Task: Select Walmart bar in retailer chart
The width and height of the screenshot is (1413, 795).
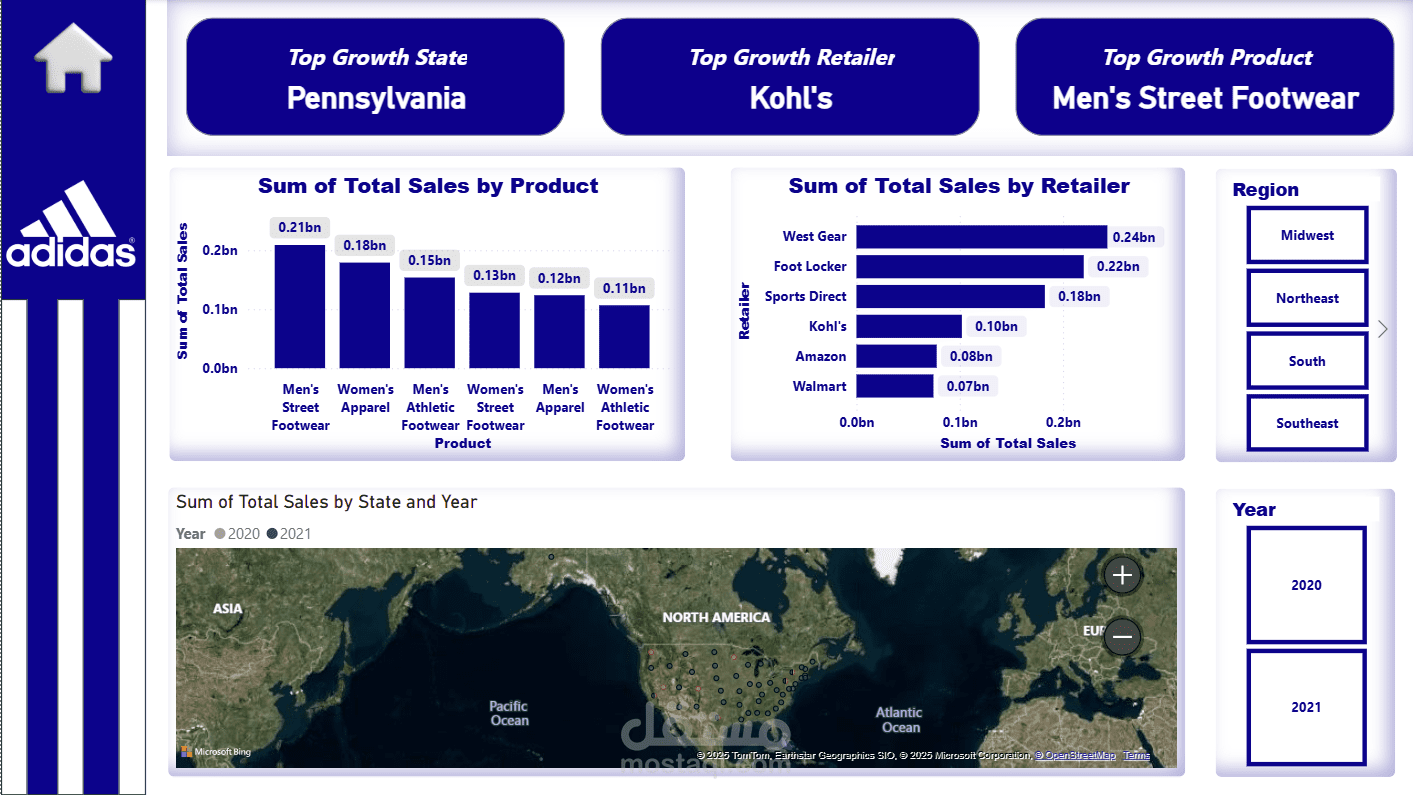Action: (895, 386)
